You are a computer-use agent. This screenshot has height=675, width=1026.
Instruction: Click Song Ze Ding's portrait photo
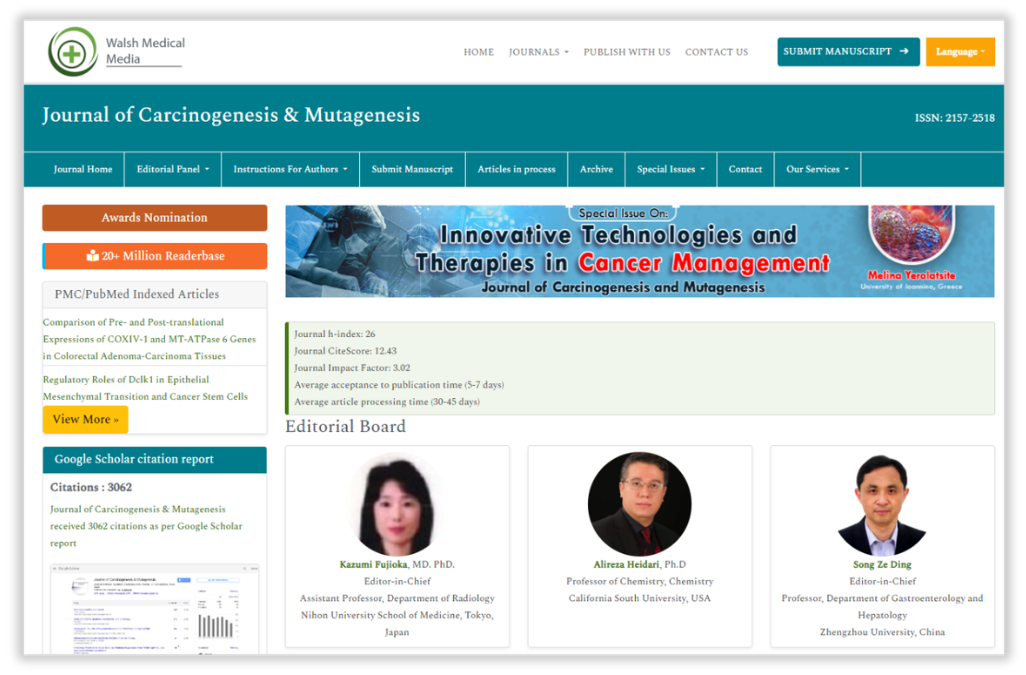pyautogui.click(x=881, y=504)
